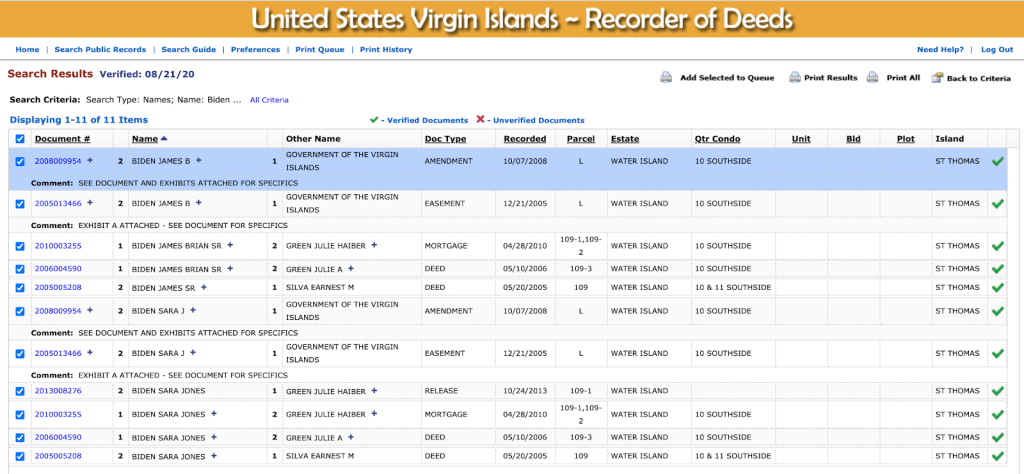Toggle the select-all checkbox in table header
Image resolution: width=1024 pixels, height=474 pixels.
pyautogui.click(x=21, y=139)
